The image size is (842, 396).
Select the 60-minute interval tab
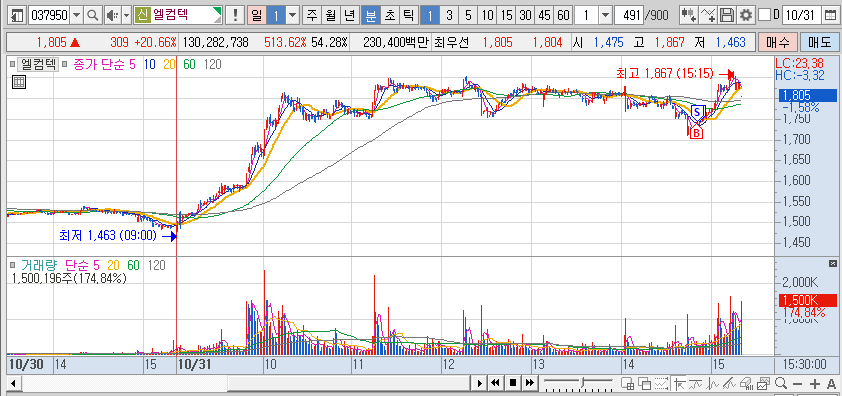coord(563,15)
